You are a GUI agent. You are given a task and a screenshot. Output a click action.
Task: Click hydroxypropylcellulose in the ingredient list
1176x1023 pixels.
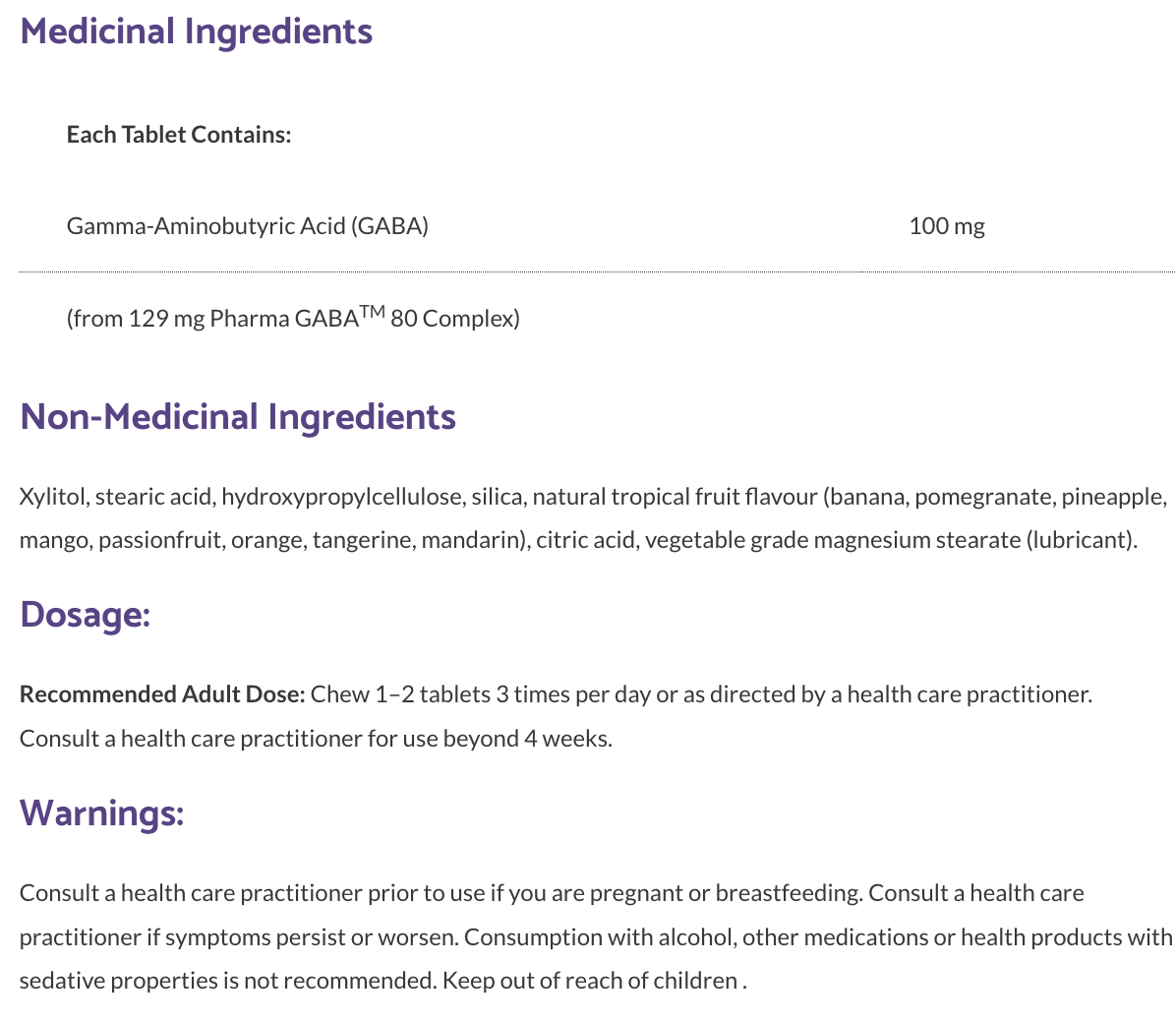click(342, 497)
